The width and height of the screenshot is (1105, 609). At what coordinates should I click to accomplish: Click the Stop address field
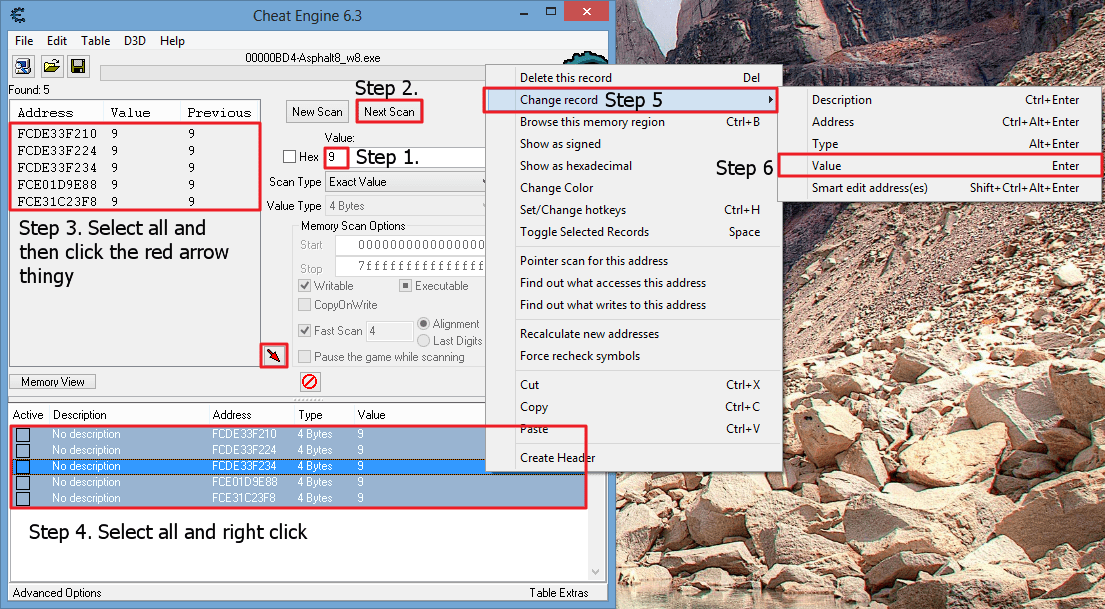click(x=412, y=266)
